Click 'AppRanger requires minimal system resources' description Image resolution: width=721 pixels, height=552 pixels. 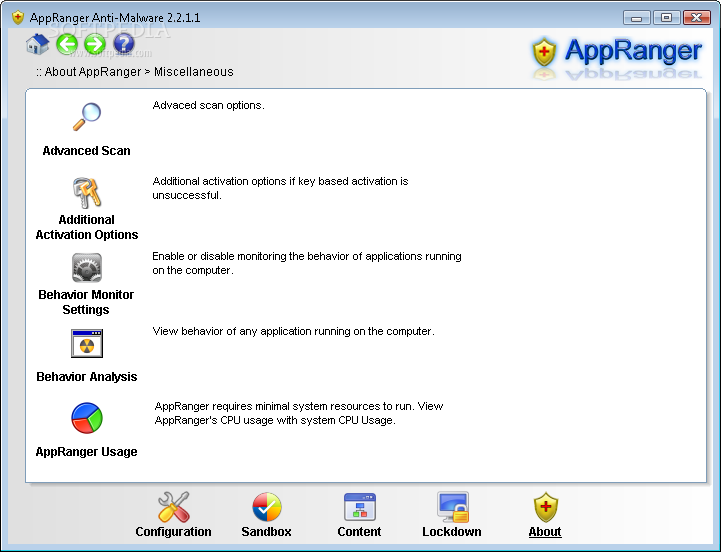pyautogui.click(x=299, y=413)
